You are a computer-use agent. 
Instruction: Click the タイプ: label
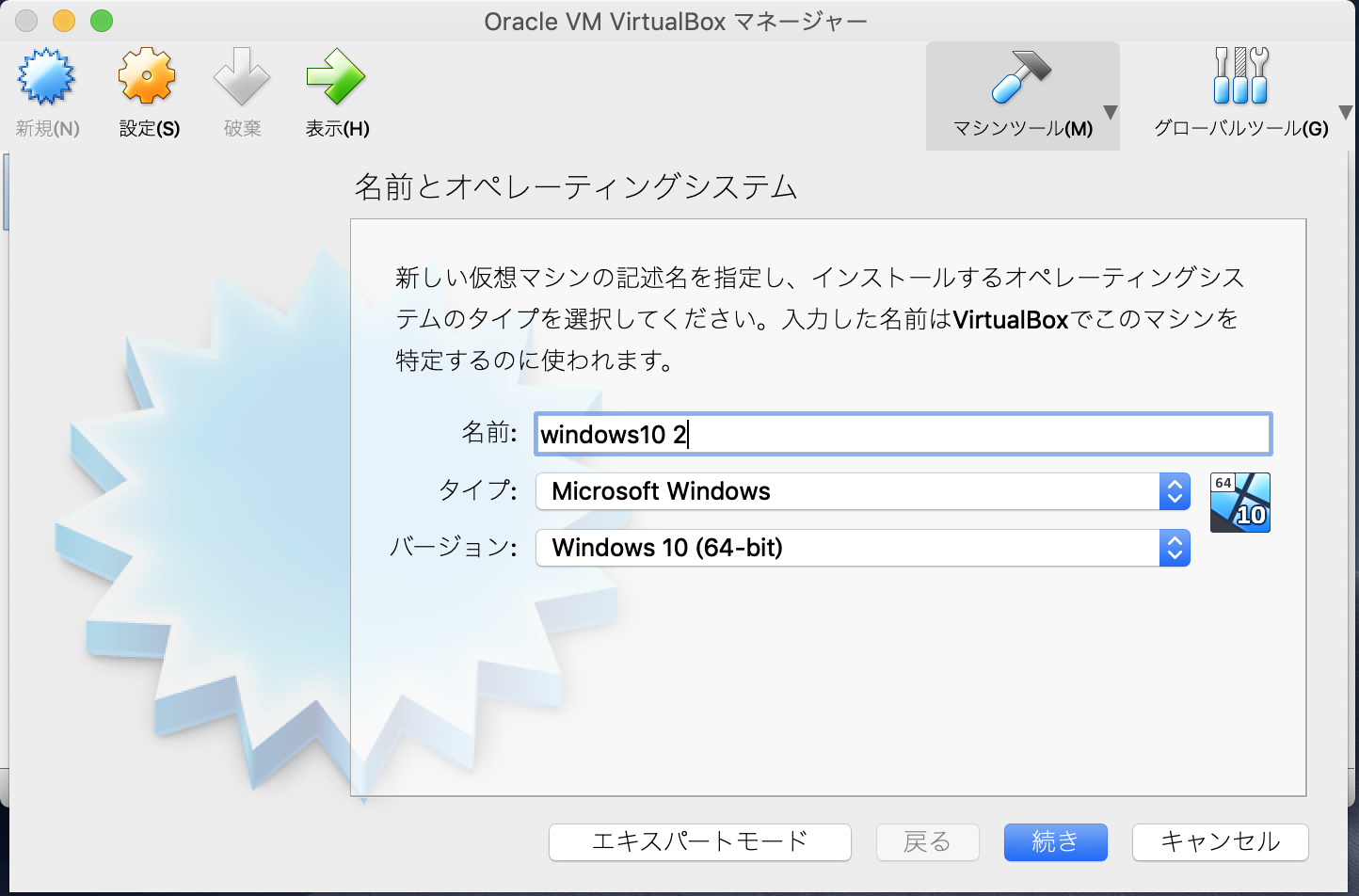click(x=478, y=490)
